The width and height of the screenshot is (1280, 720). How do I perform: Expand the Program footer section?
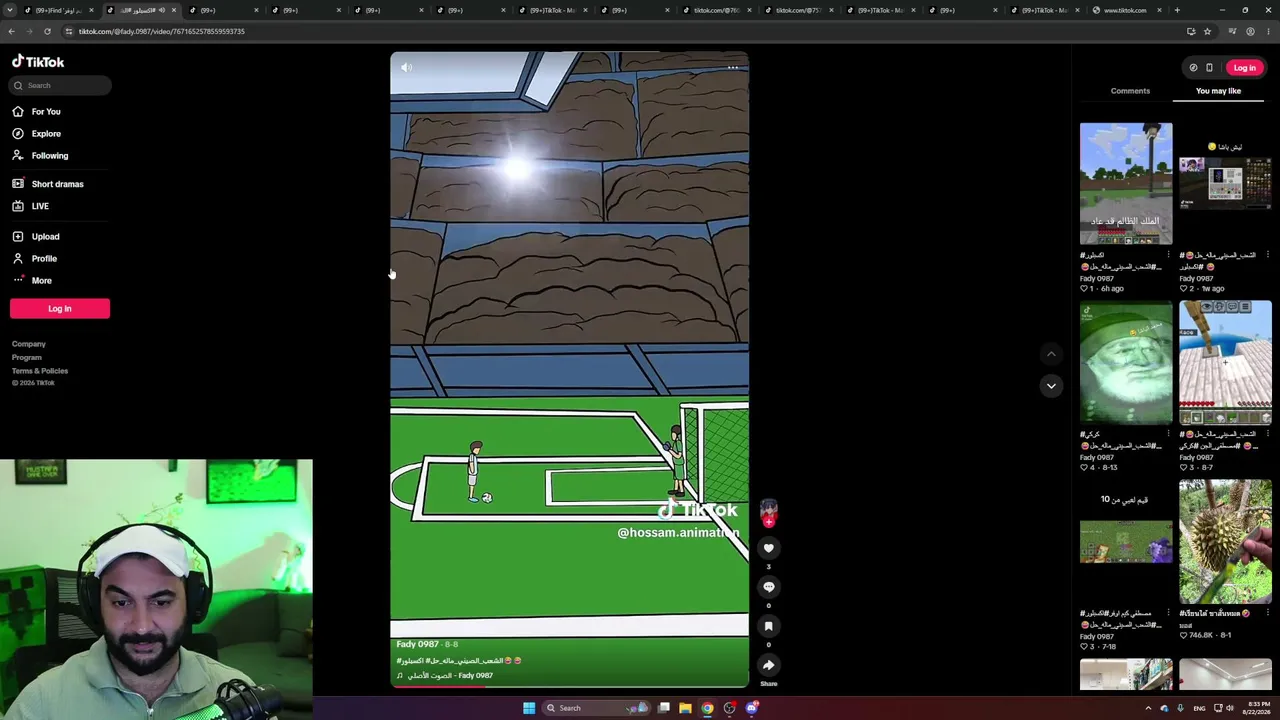27,357
